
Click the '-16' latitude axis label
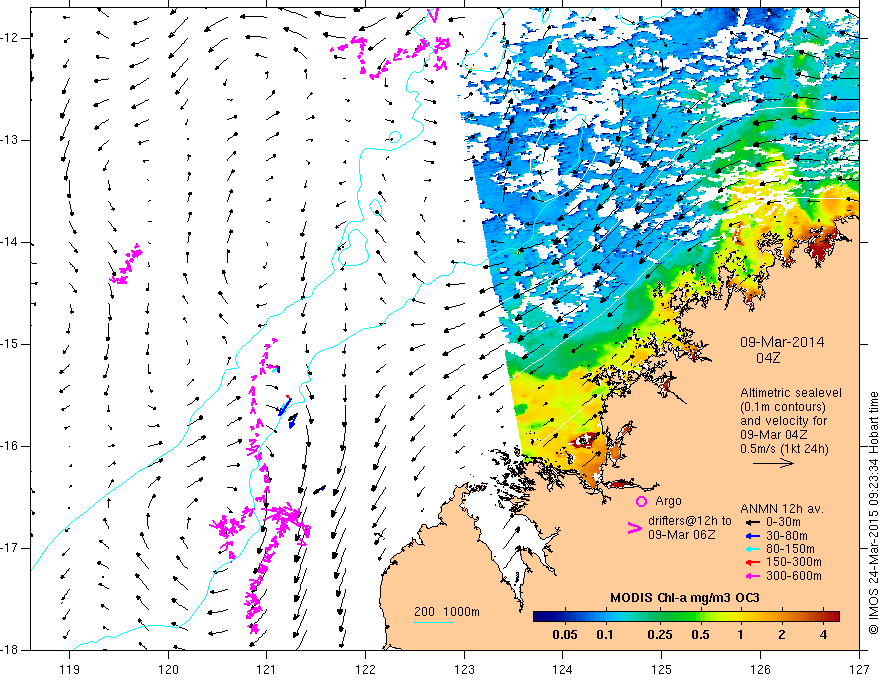pos(10,446)
